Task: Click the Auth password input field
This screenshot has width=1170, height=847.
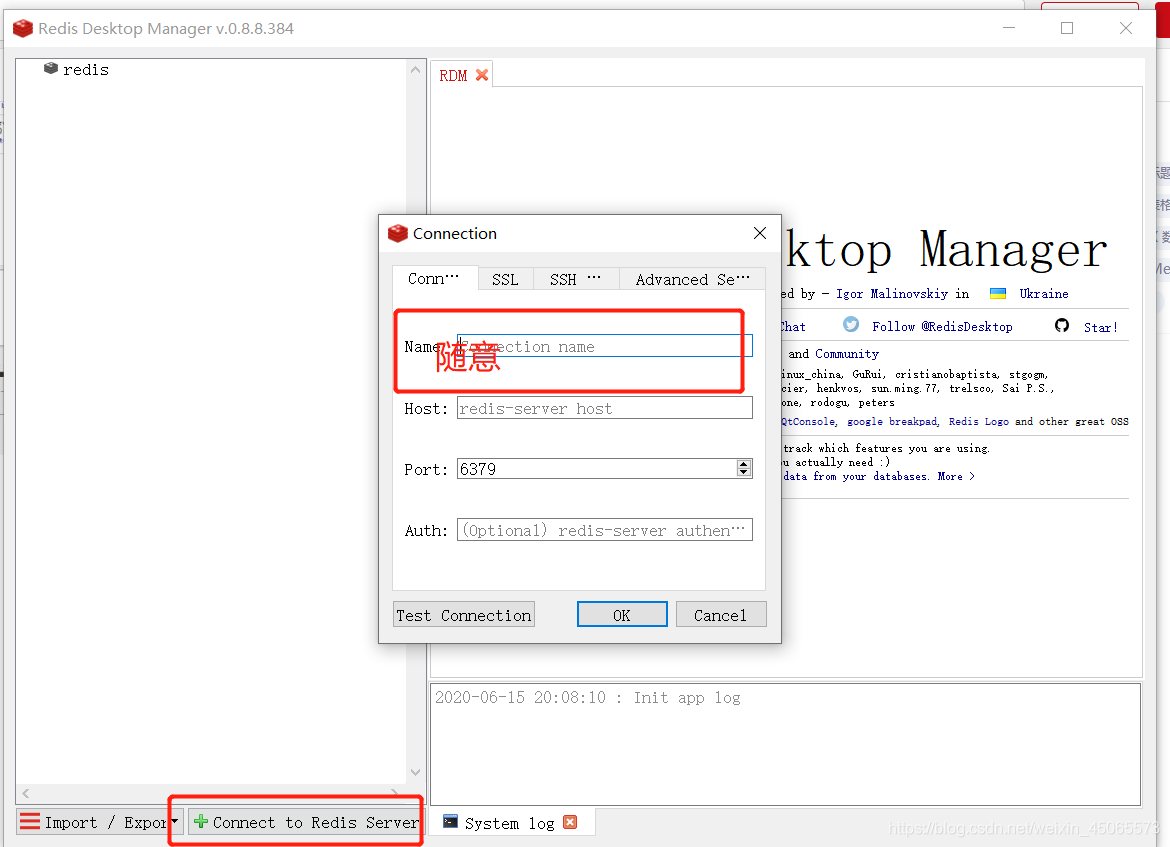Action: click(x=604, y=530)
